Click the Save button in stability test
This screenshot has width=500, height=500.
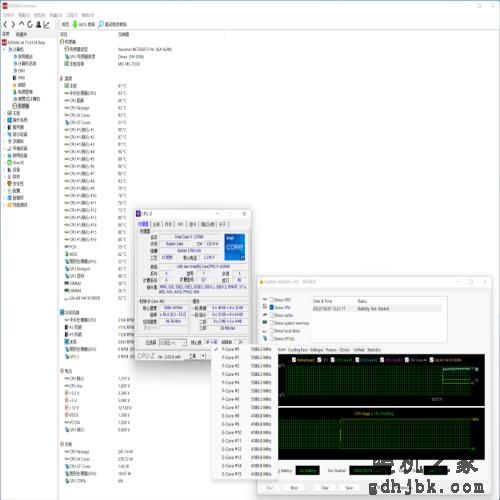click(x=349, y=488)
